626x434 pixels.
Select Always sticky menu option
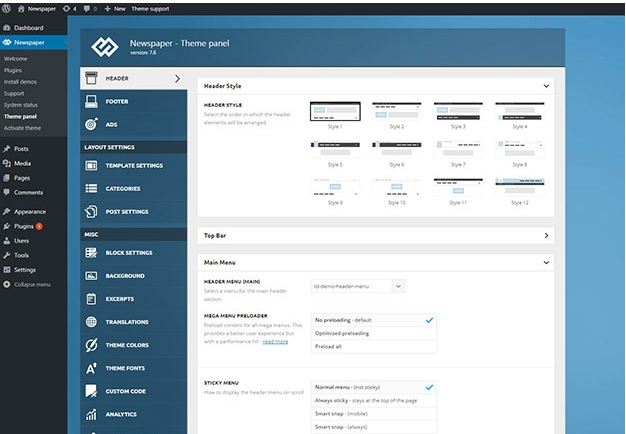click(x=374, y=400)
